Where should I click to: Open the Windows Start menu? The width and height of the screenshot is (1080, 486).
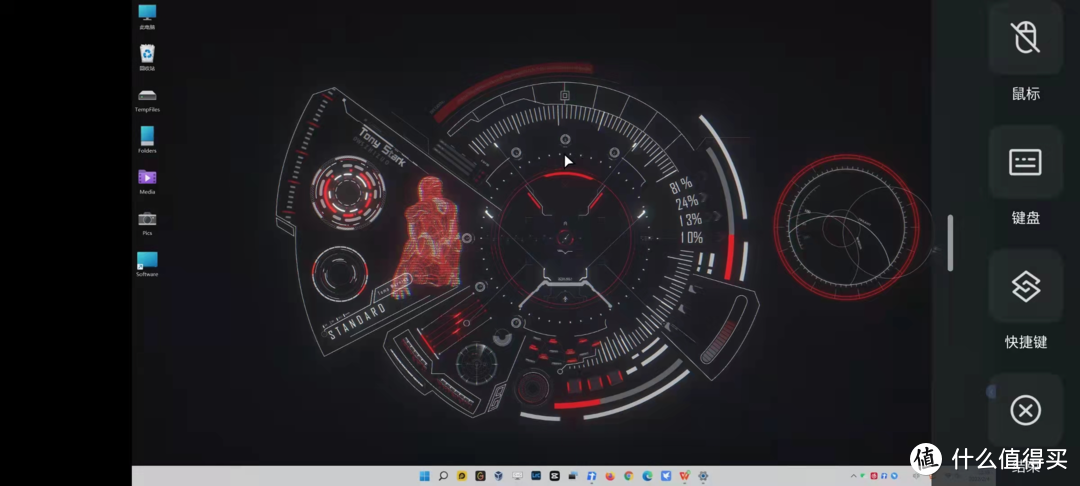(424, 476)
